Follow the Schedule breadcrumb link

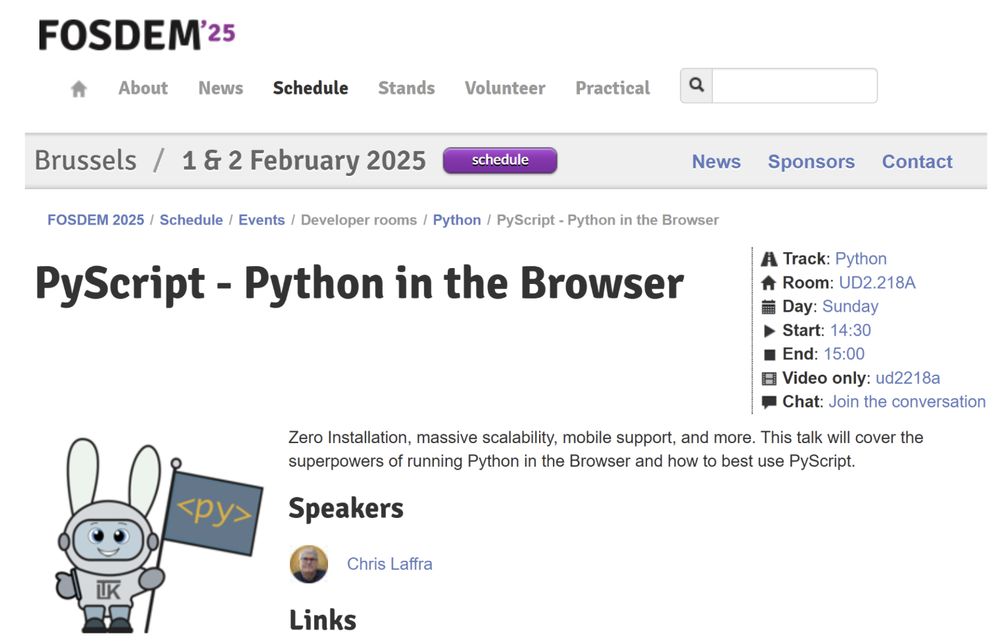coord(191,220)
